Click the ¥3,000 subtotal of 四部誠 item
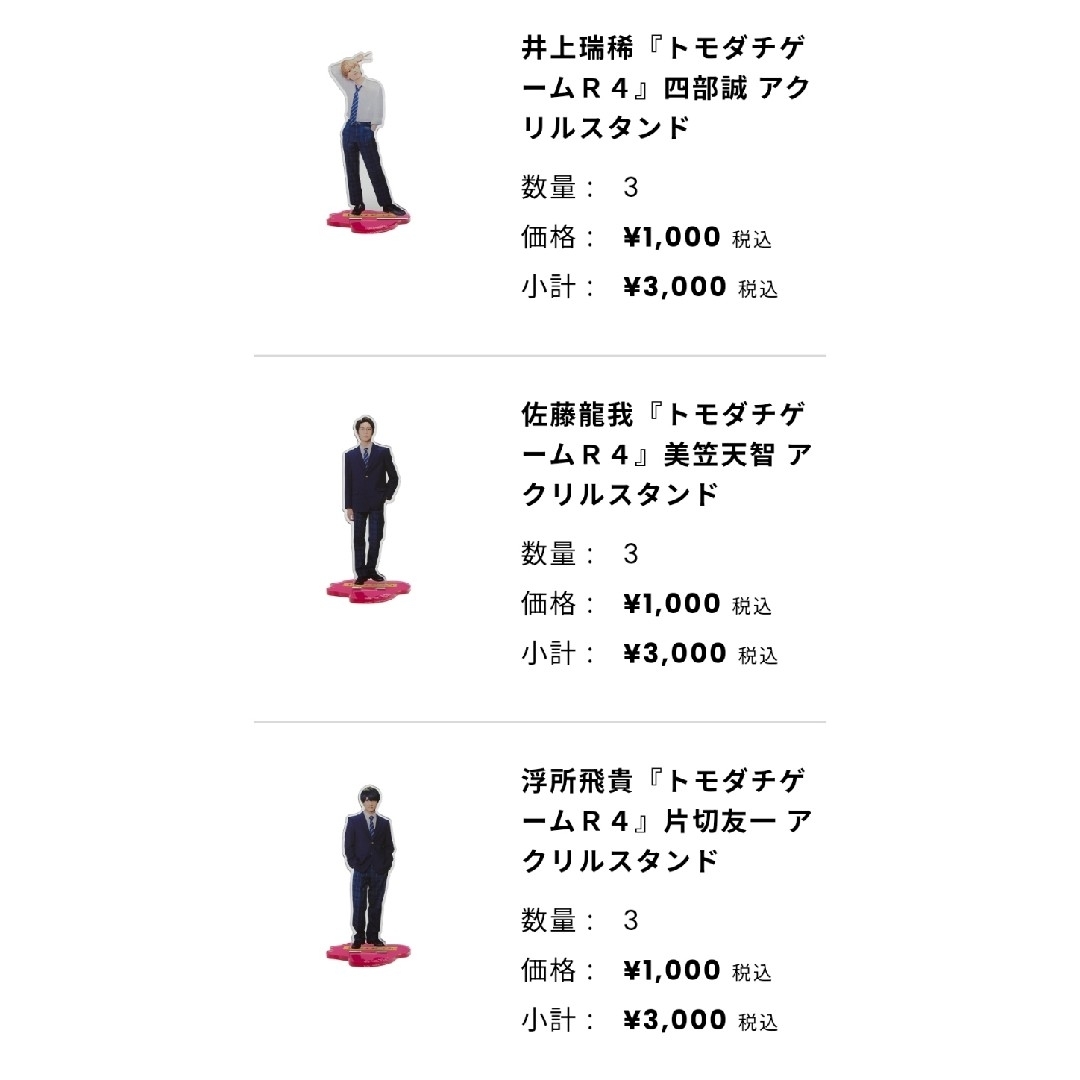1080x1080 pixels. click(x=675, y=287)
